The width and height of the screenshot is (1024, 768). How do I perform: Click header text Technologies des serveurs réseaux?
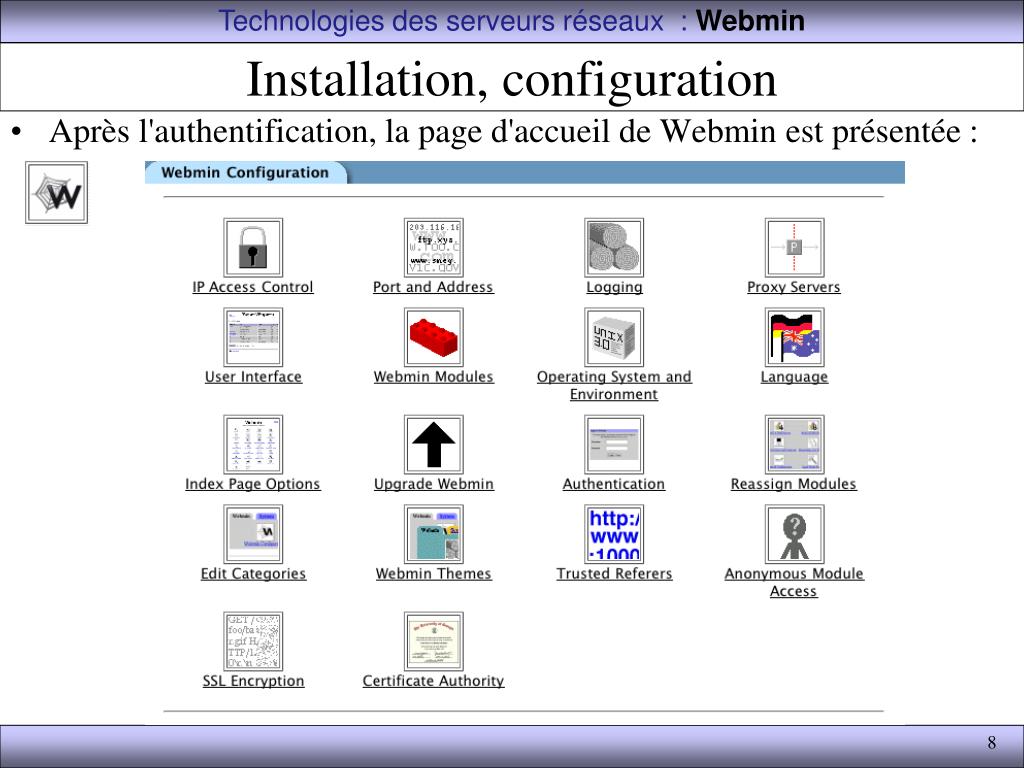coord(441,21)
